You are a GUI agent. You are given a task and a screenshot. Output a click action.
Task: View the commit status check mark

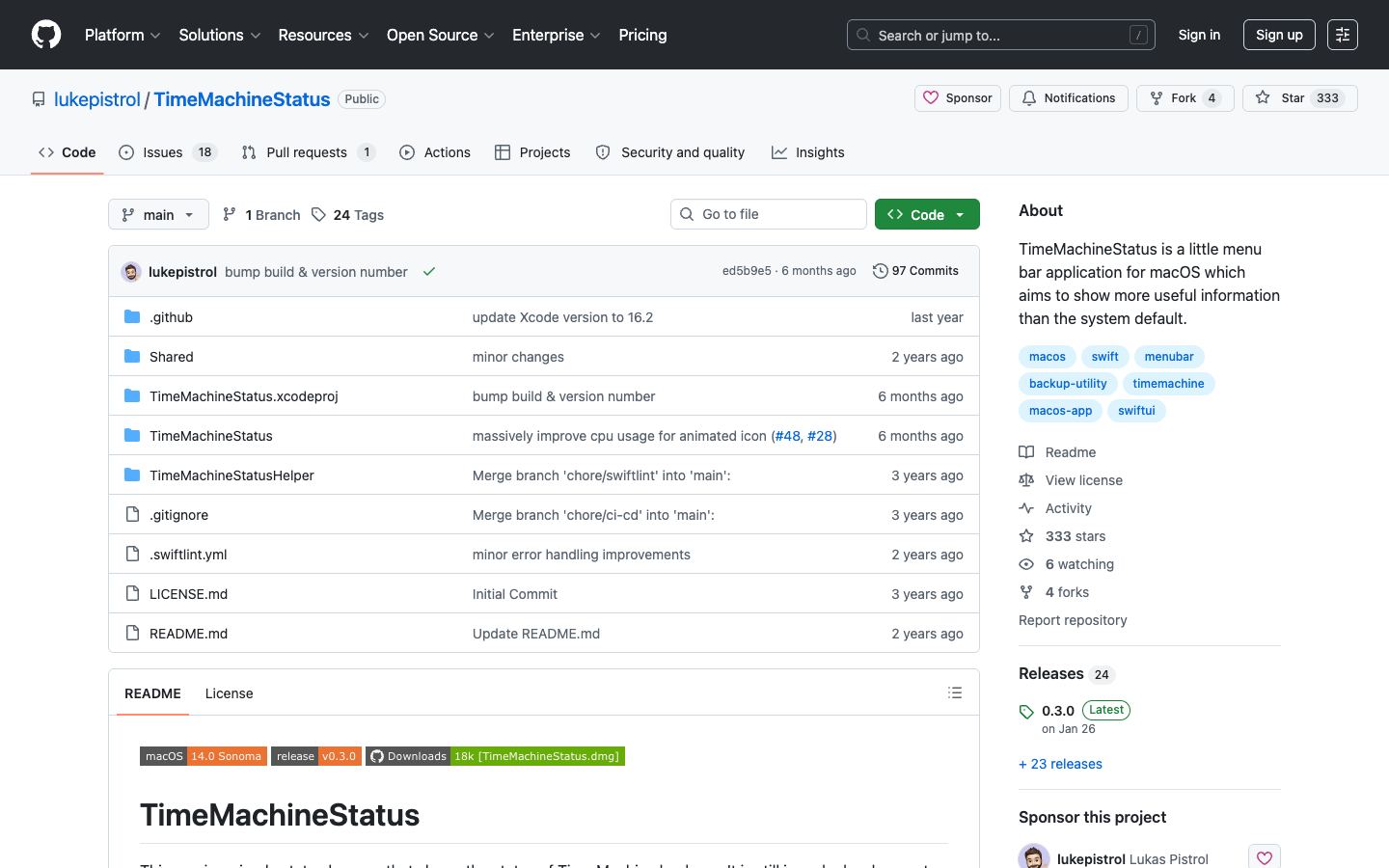pyautogui.click(x=429, y=272)
